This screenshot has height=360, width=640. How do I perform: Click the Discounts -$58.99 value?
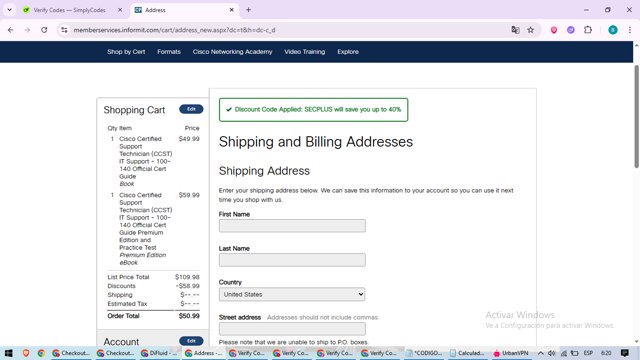(x=188, y=286)
